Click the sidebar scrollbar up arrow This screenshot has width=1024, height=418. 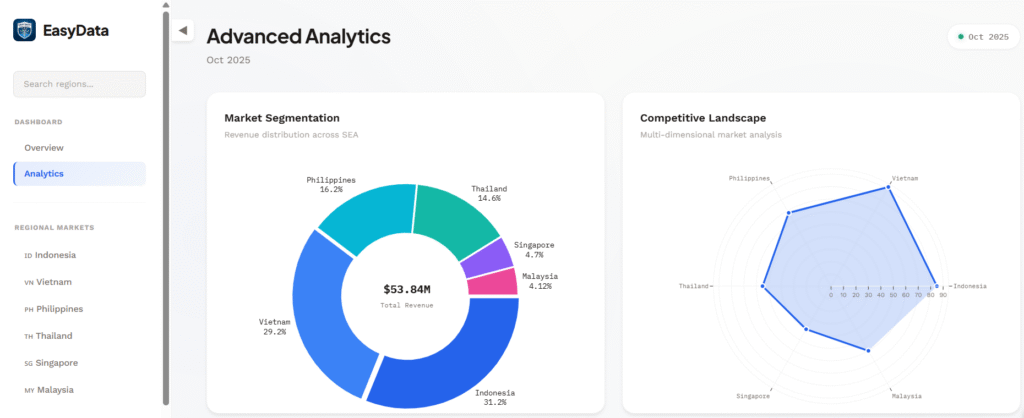[x=166, y=5]
